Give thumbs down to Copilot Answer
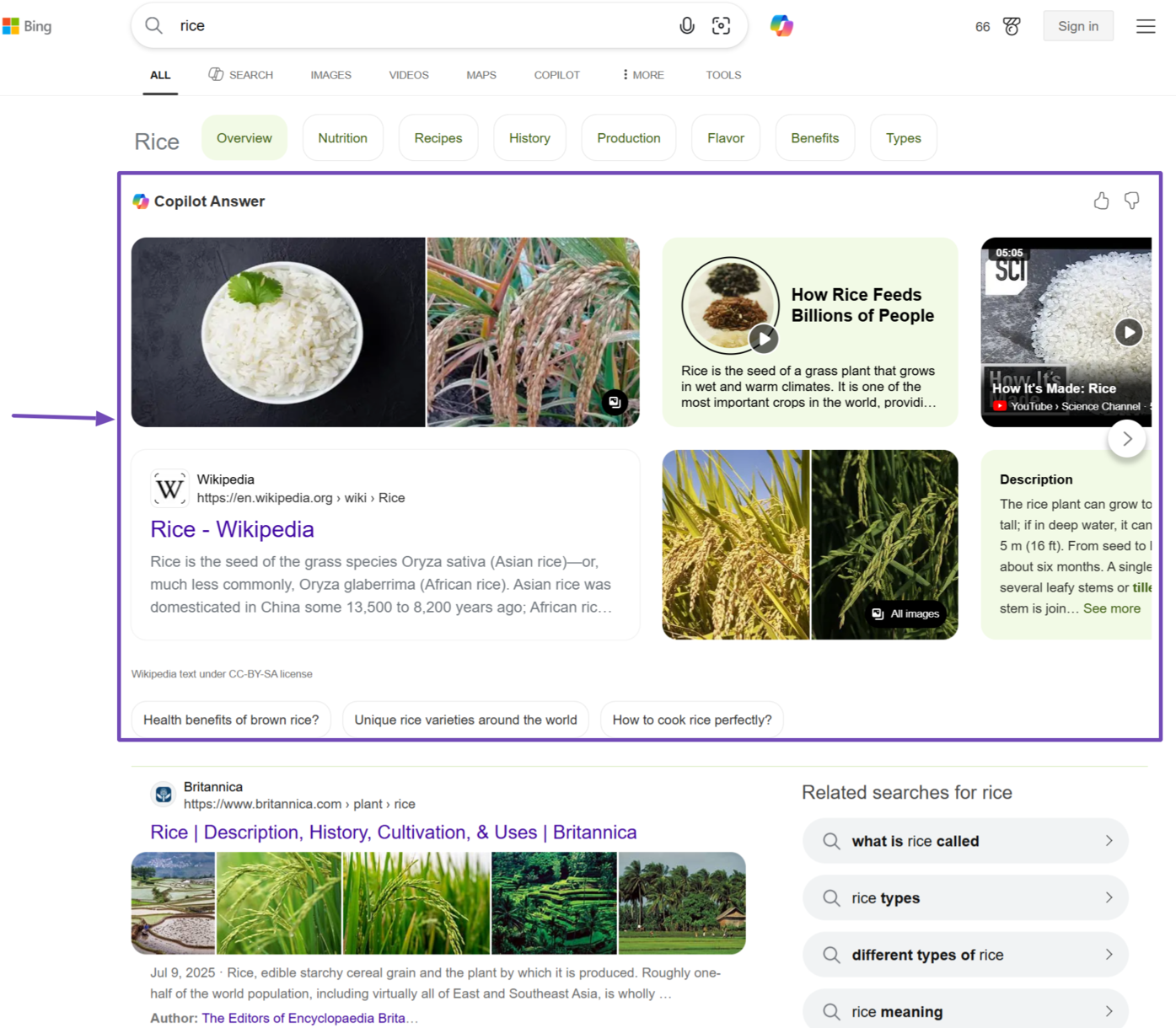1176x1028 pixels. [x=1132, y=201]
